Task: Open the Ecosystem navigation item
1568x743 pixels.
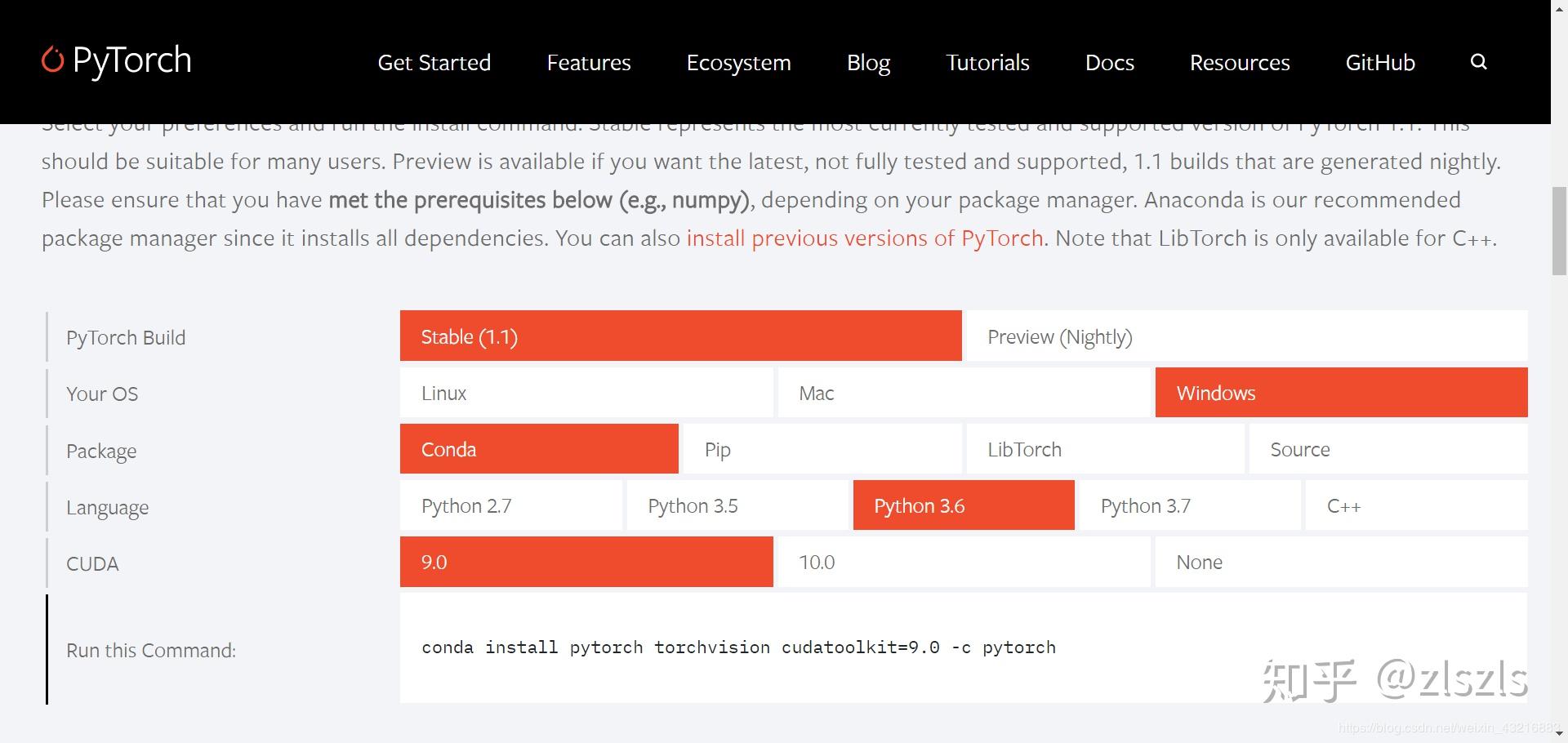Action: point(738,63)
